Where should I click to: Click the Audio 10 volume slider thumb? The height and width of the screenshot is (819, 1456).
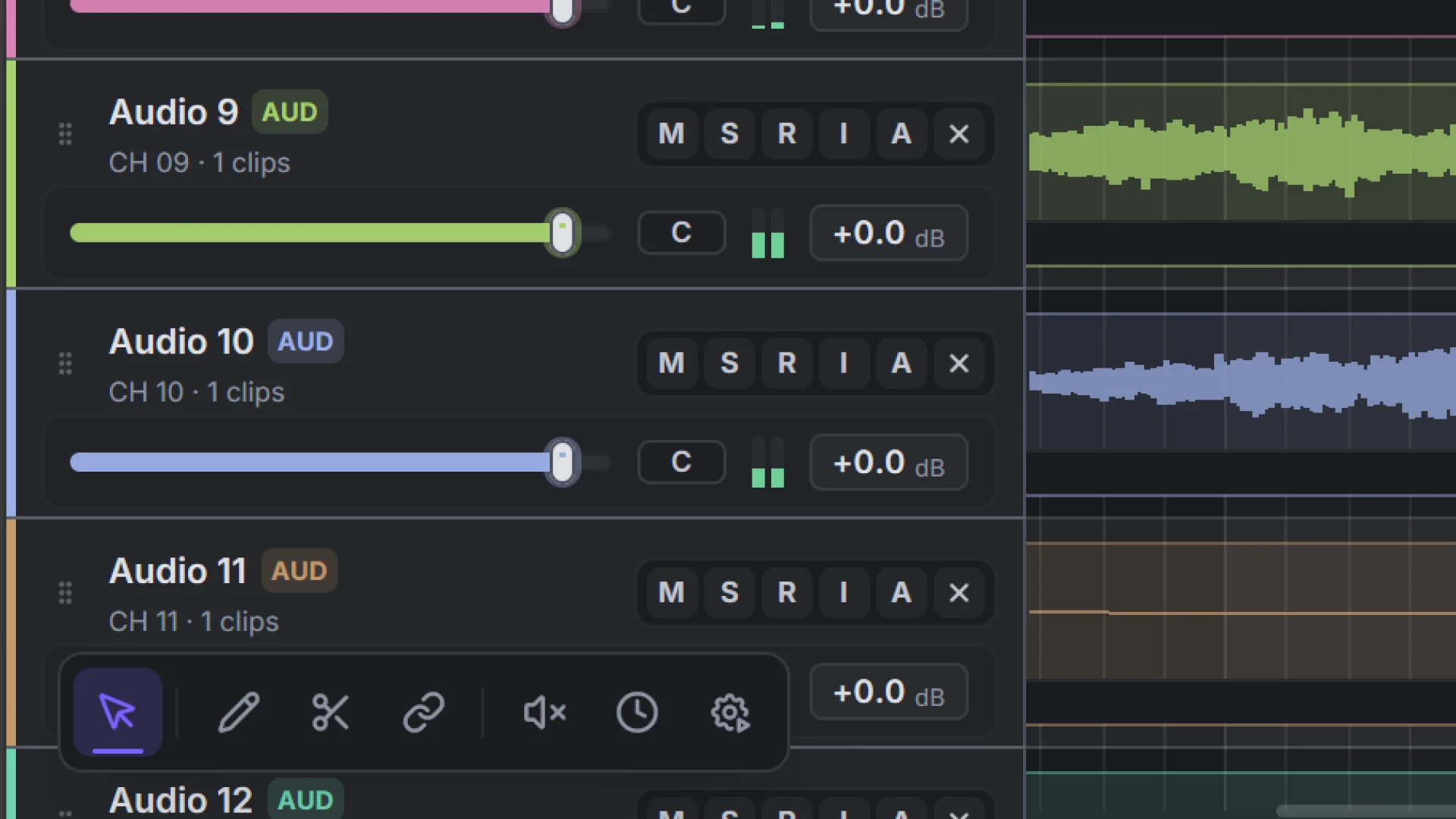[x=562, y=463]
